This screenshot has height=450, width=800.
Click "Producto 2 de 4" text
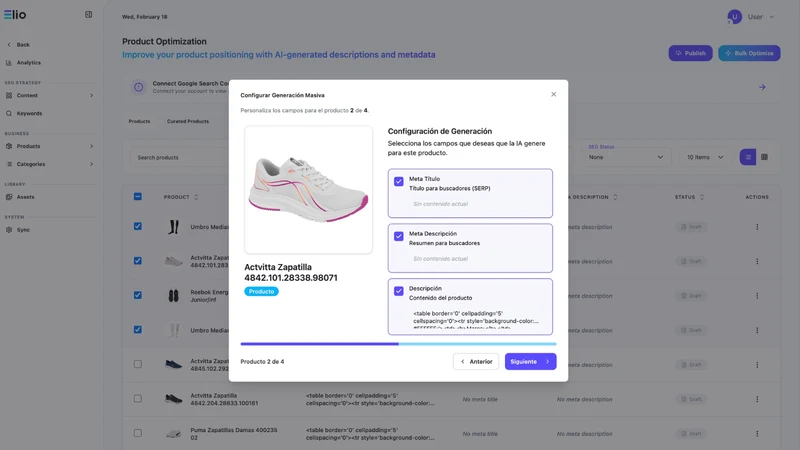click(x=262, y=362)
